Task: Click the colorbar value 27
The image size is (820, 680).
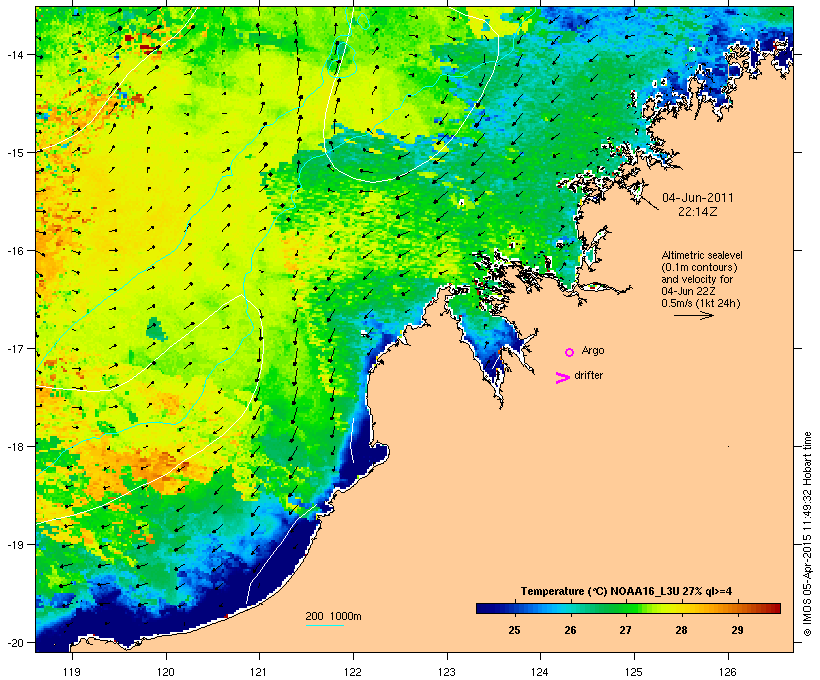Action: (625, 630)
